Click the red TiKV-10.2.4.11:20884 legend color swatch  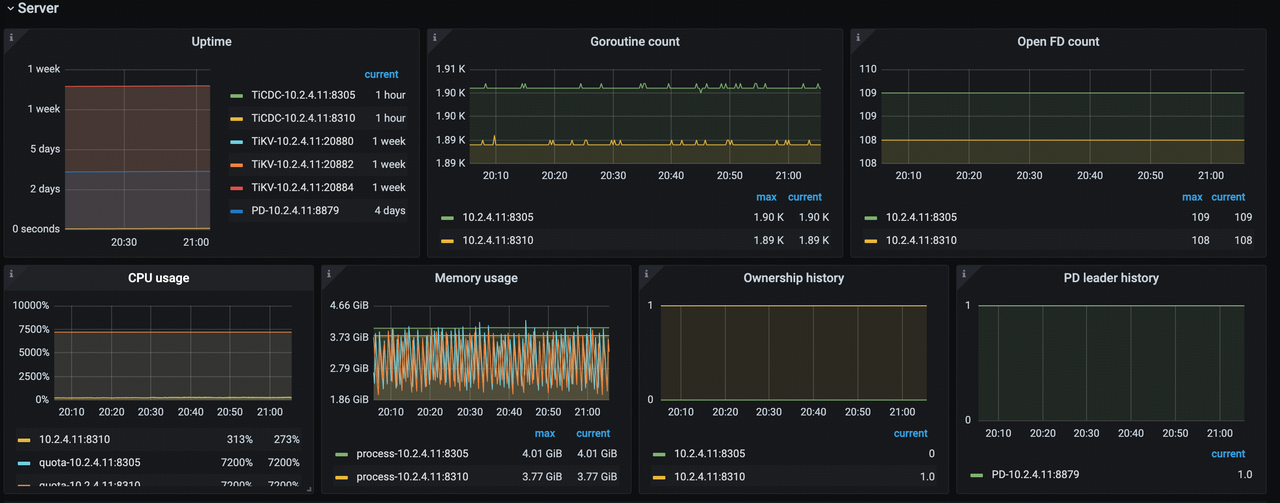[x=237, y=188]
